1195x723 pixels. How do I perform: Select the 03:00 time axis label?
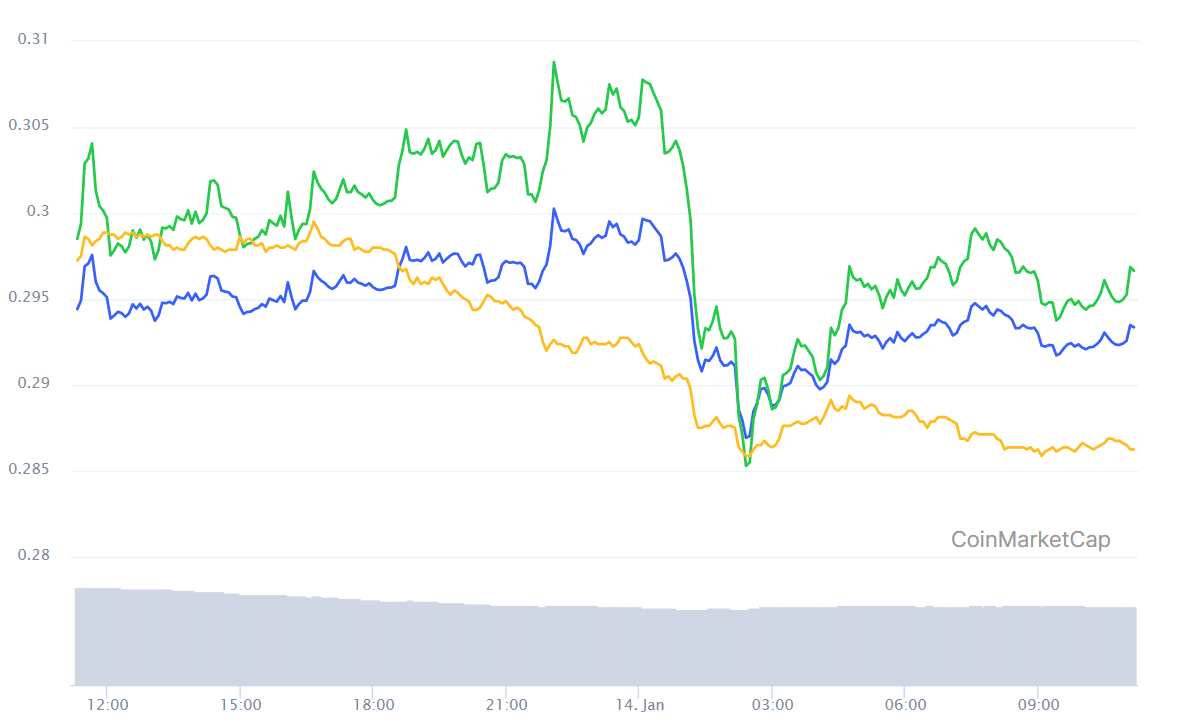pyautogui.click(x=773, y=705)
